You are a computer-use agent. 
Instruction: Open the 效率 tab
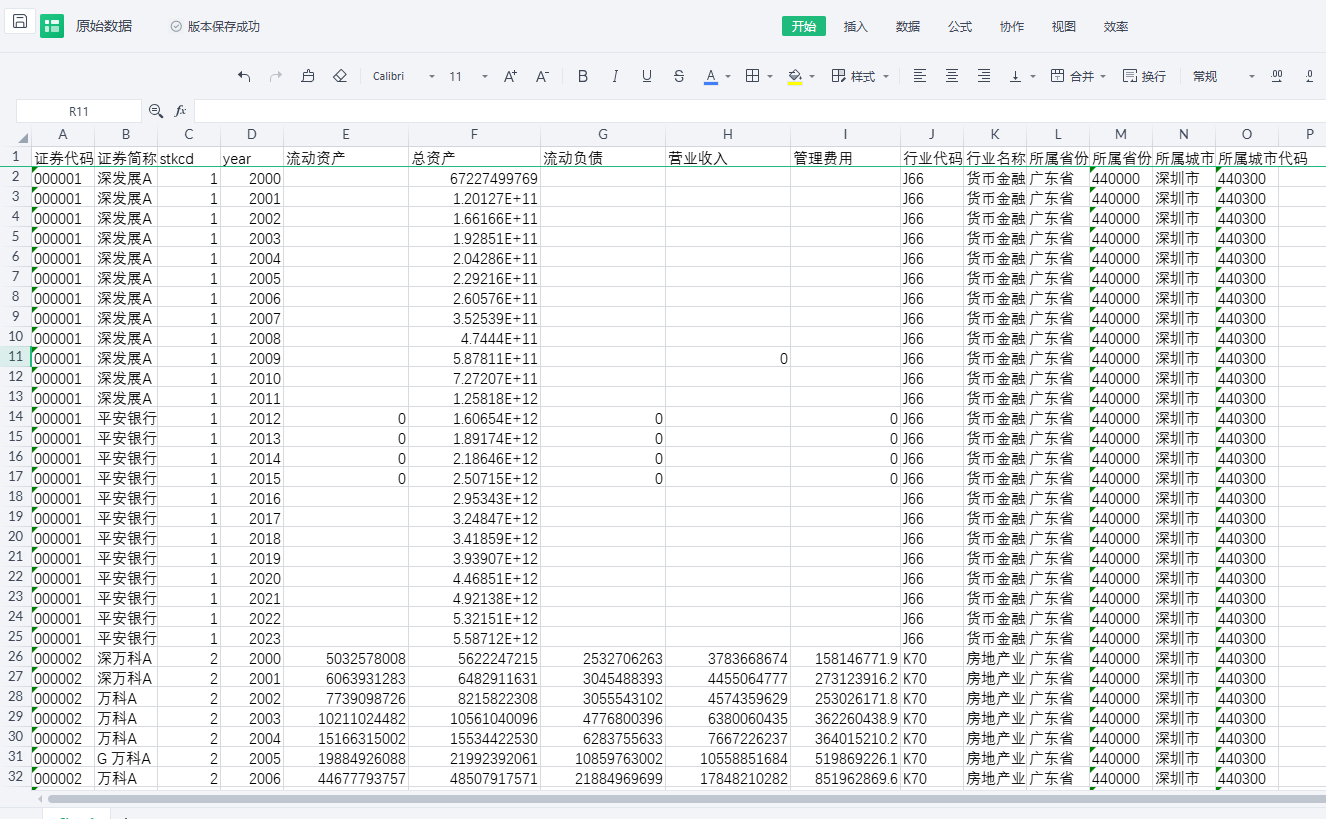coord(1116,26)
